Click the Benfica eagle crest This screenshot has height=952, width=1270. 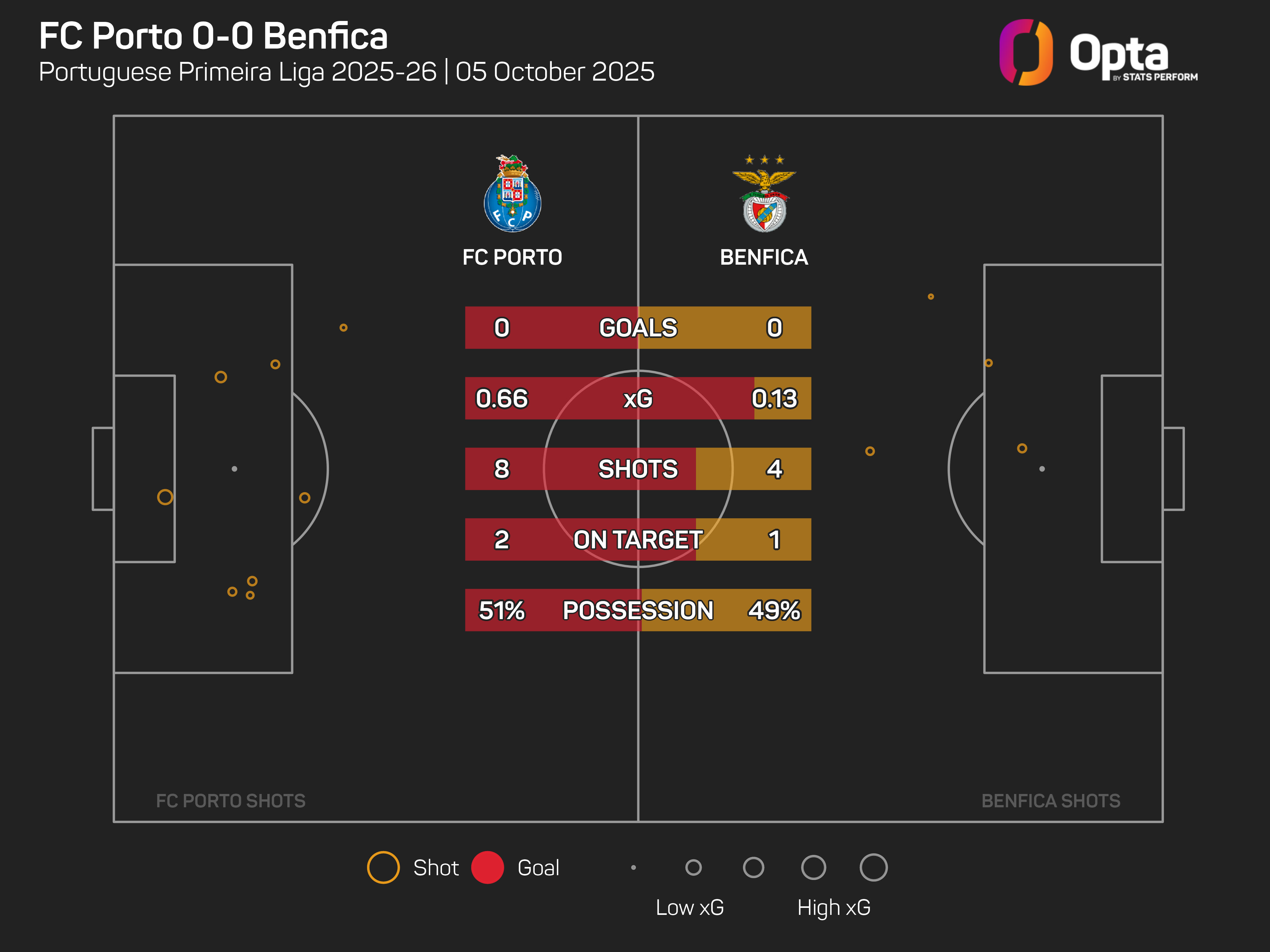point(764,194)
